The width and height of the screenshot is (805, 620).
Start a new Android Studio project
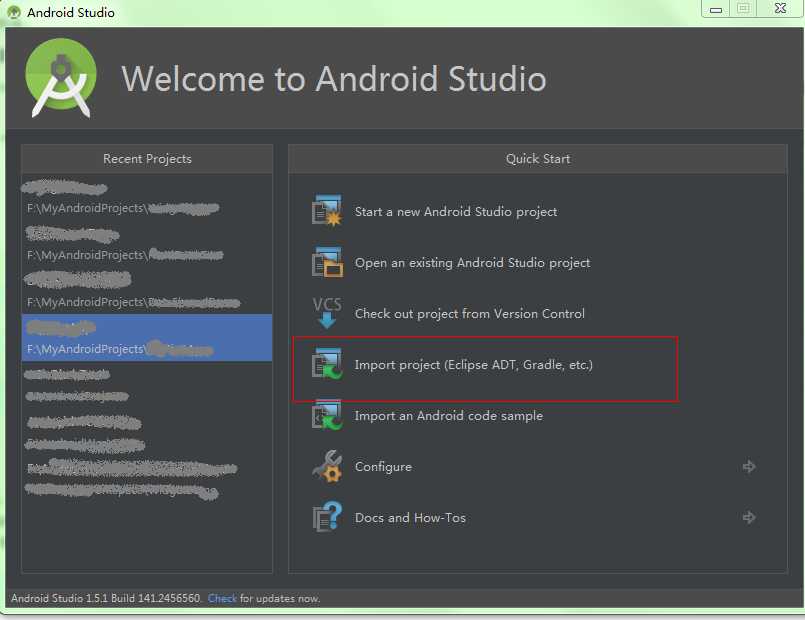pyautogui.click(x=456, y=211)
